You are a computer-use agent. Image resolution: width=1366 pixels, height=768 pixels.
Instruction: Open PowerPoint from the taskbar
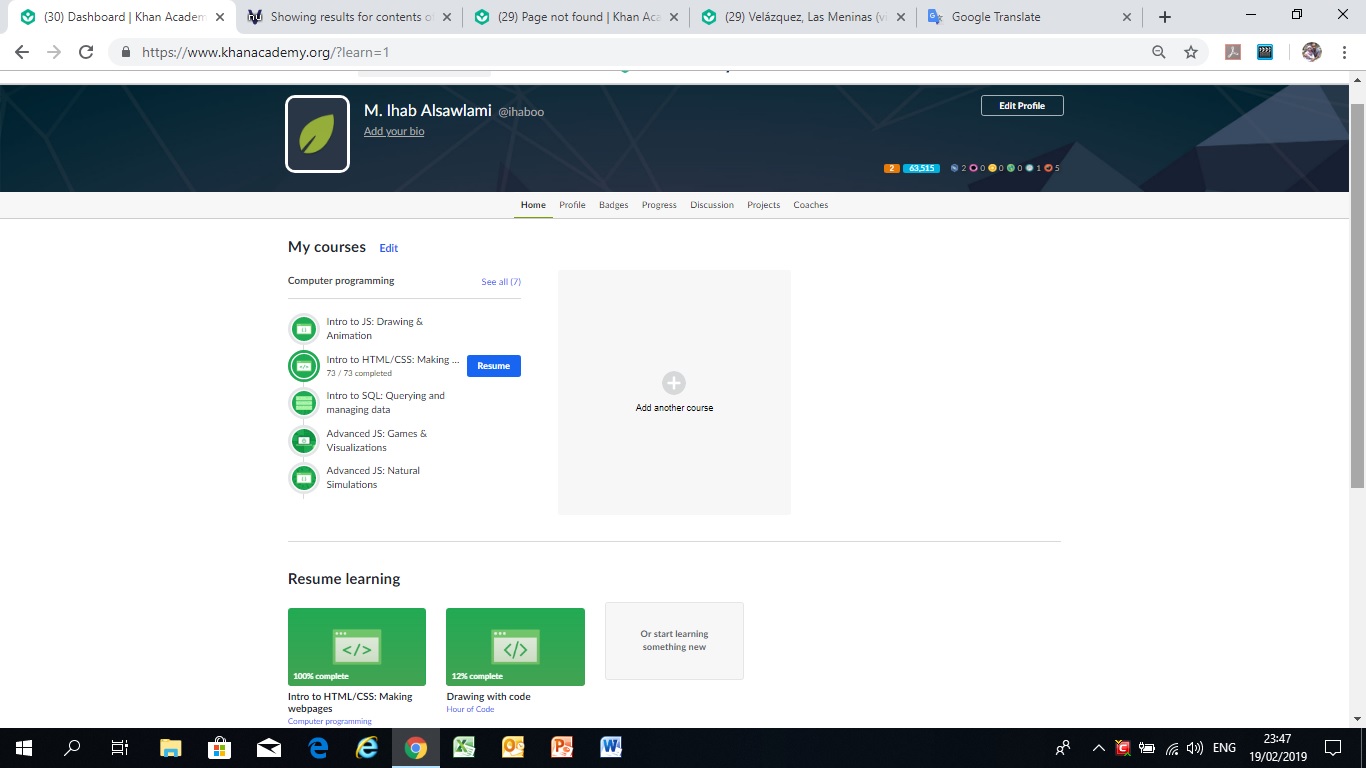[x=562, y=748]
